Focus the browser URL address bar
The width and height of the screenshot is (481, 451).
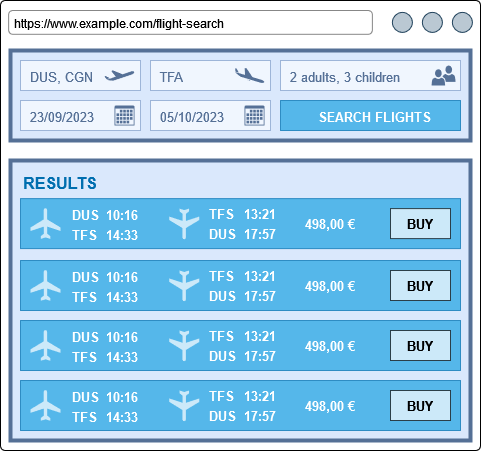pyautogui.click(x=190, y=23)
